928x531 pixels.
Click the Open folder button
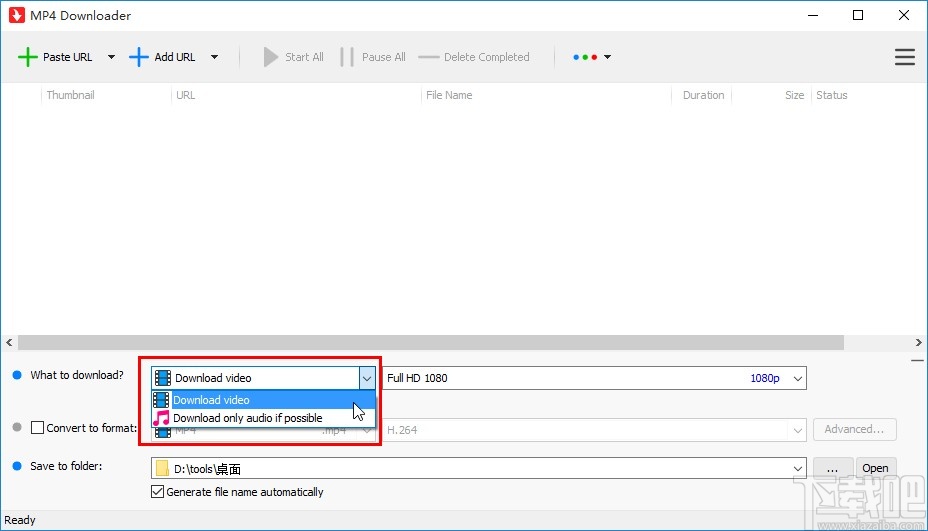(875, 468)
